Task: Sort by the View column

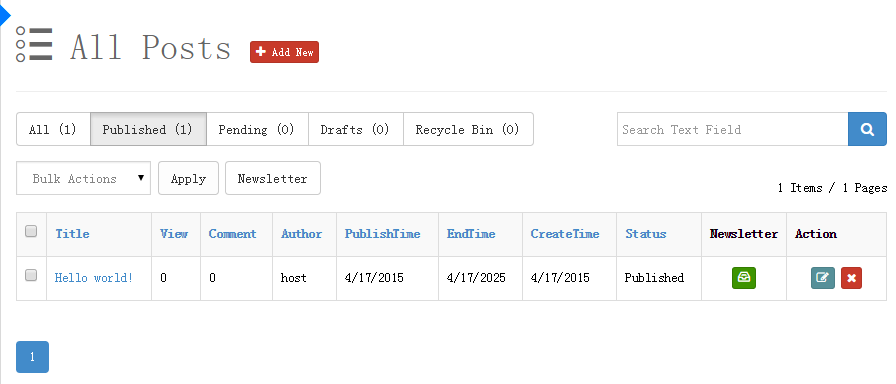Action: (174, 234)
